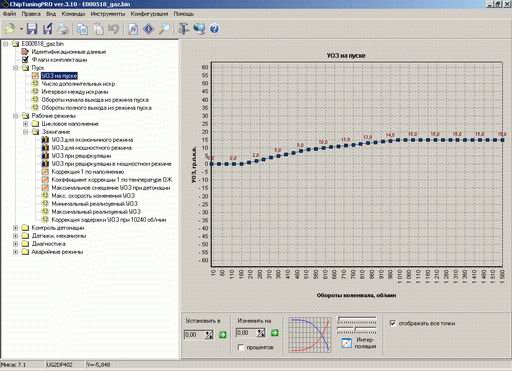Select УОЗ для мощностного режима
The width and height of the screenshot is (512, 371).
pyautogui.click(x=92, y=148)
